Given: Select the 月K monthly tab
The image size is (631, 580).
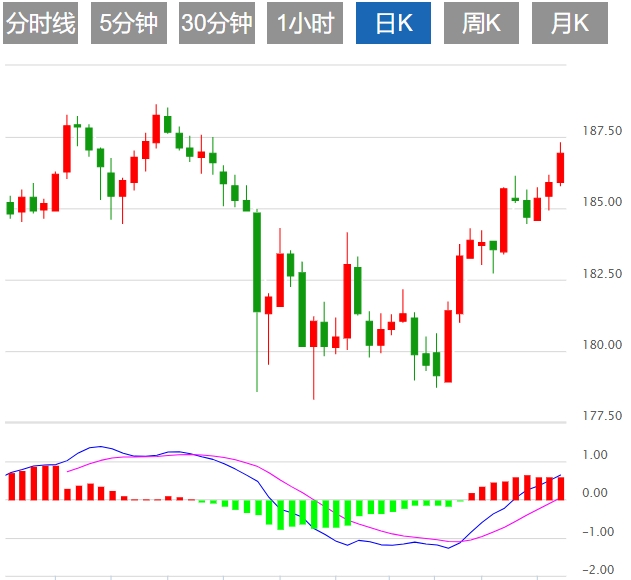Looking at the screenshot, I should pyautogui.click(x=569, y=23).
